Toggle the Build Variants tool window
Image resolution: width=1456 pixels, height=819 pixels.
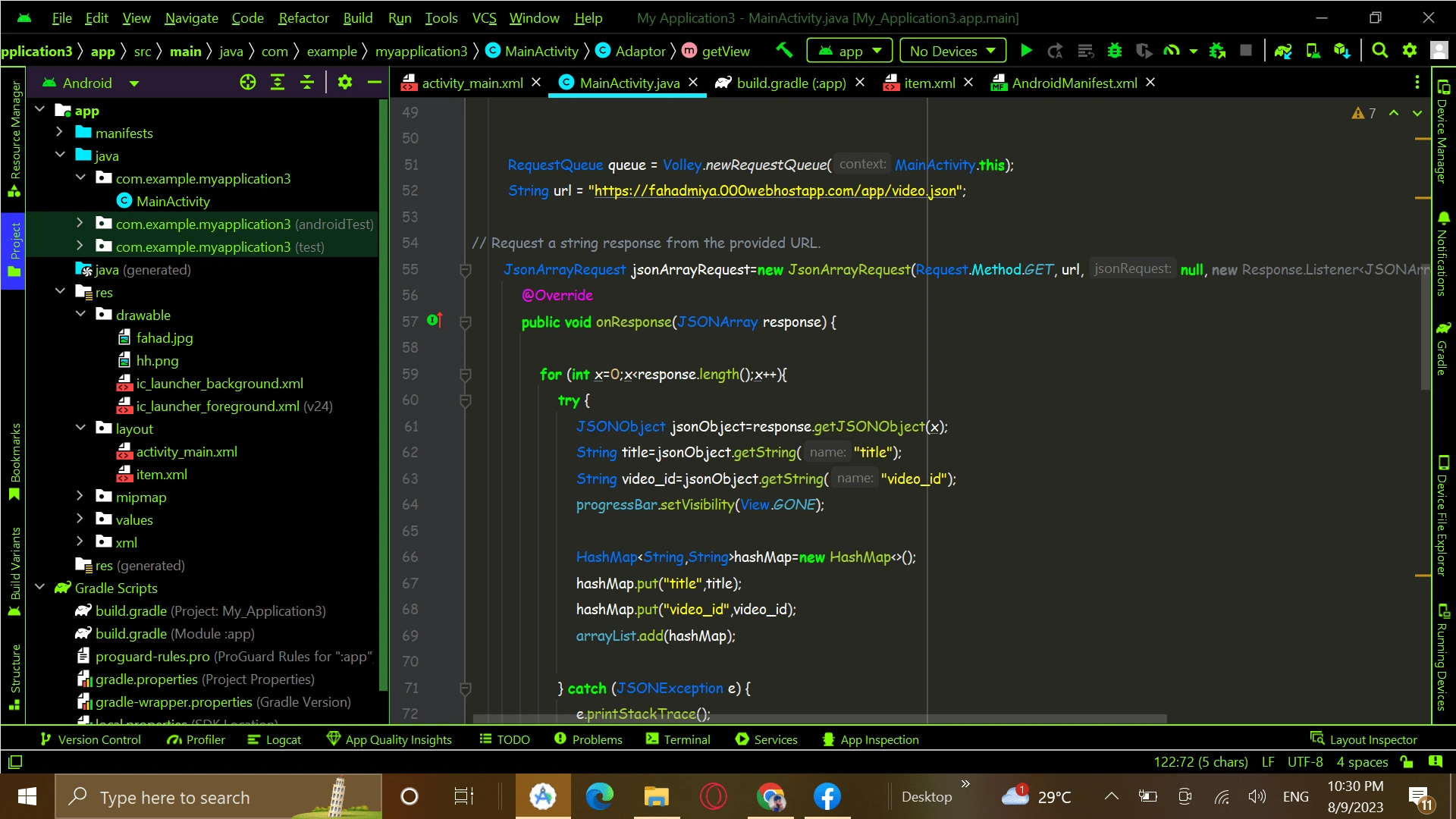tap(14, 571)
